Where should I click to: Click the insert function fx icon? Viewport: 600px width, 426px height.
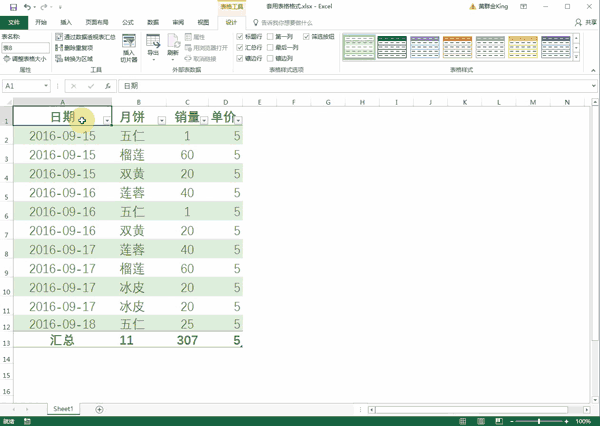coord(107,87)
